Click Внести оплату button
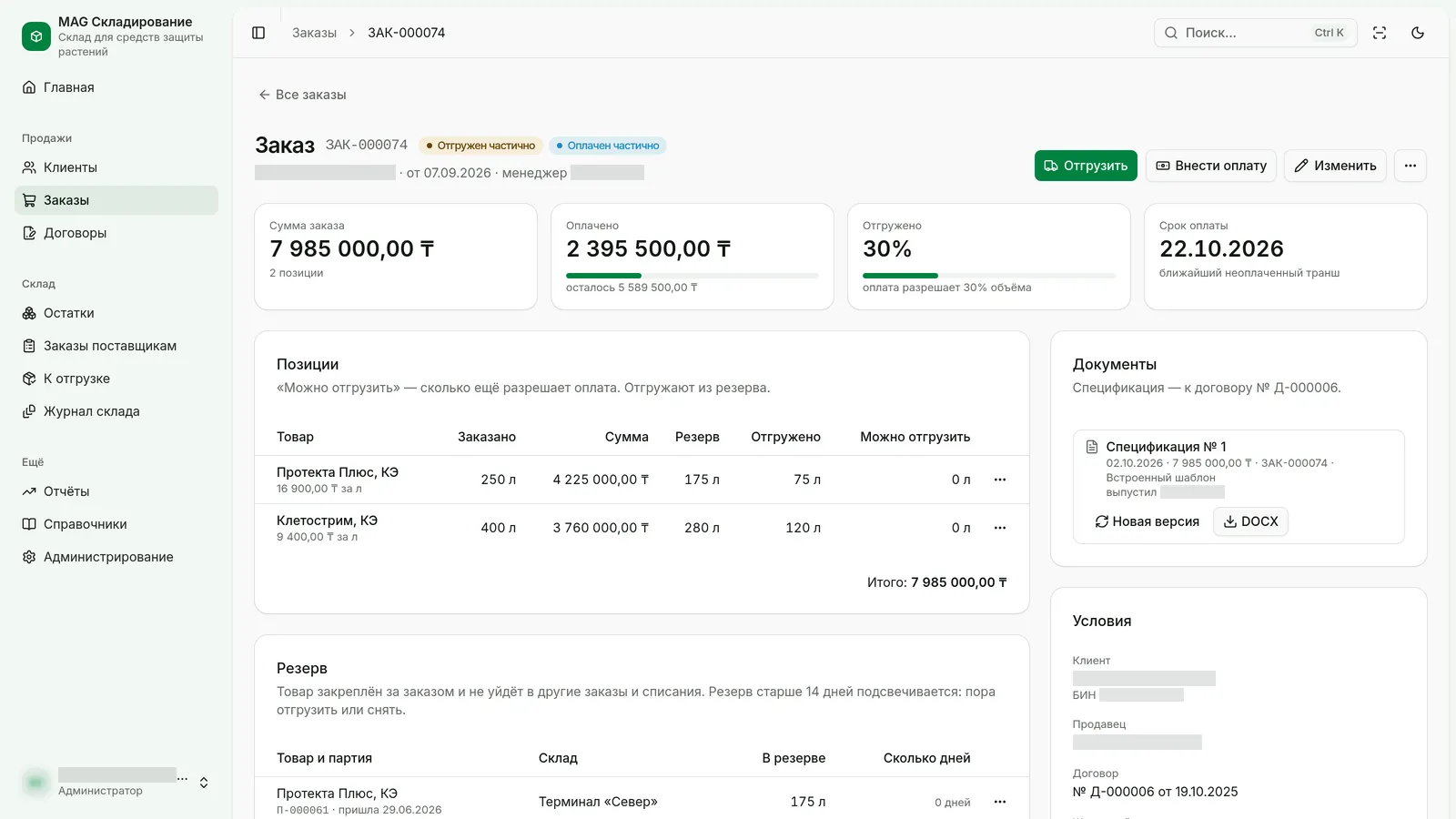Screen dimensions: 1456x819 pyautogui.click(x=1211, y=166)
